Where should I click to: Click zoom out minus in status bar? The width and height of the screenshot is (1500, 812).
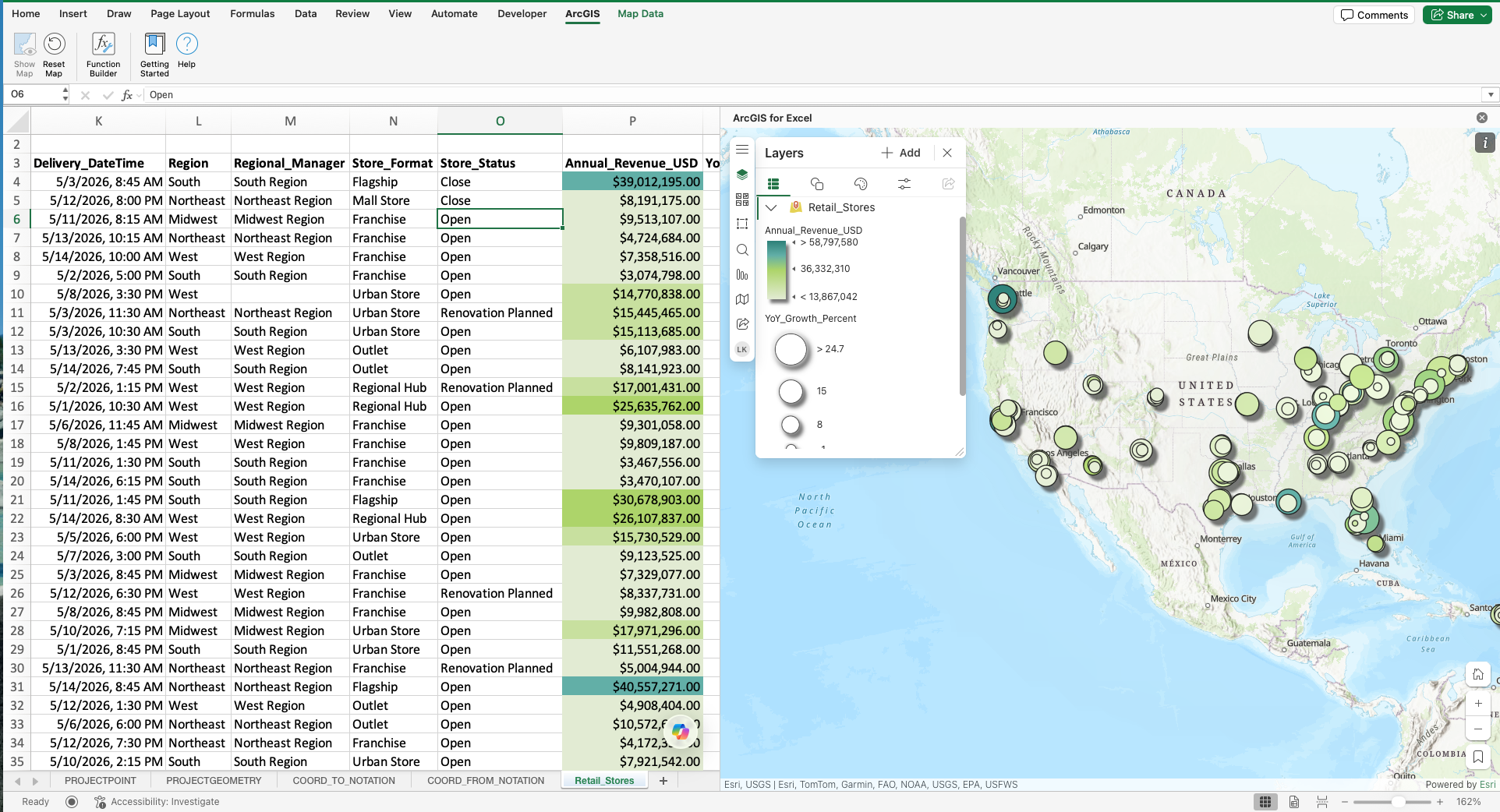[x=1345, y=802]
